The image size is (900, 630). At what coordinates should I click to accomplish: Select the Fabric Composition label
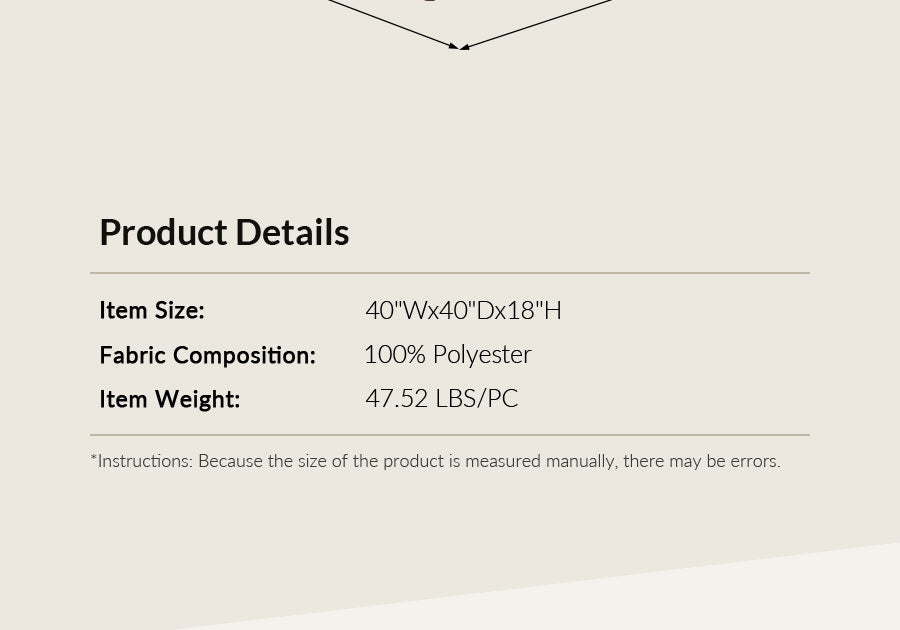tap(207, 355)
